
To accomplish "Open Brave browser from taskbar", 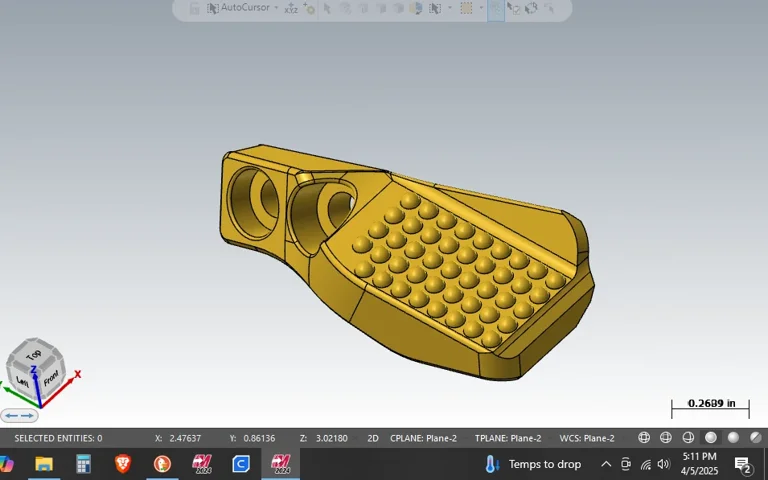I will point(123,464).
